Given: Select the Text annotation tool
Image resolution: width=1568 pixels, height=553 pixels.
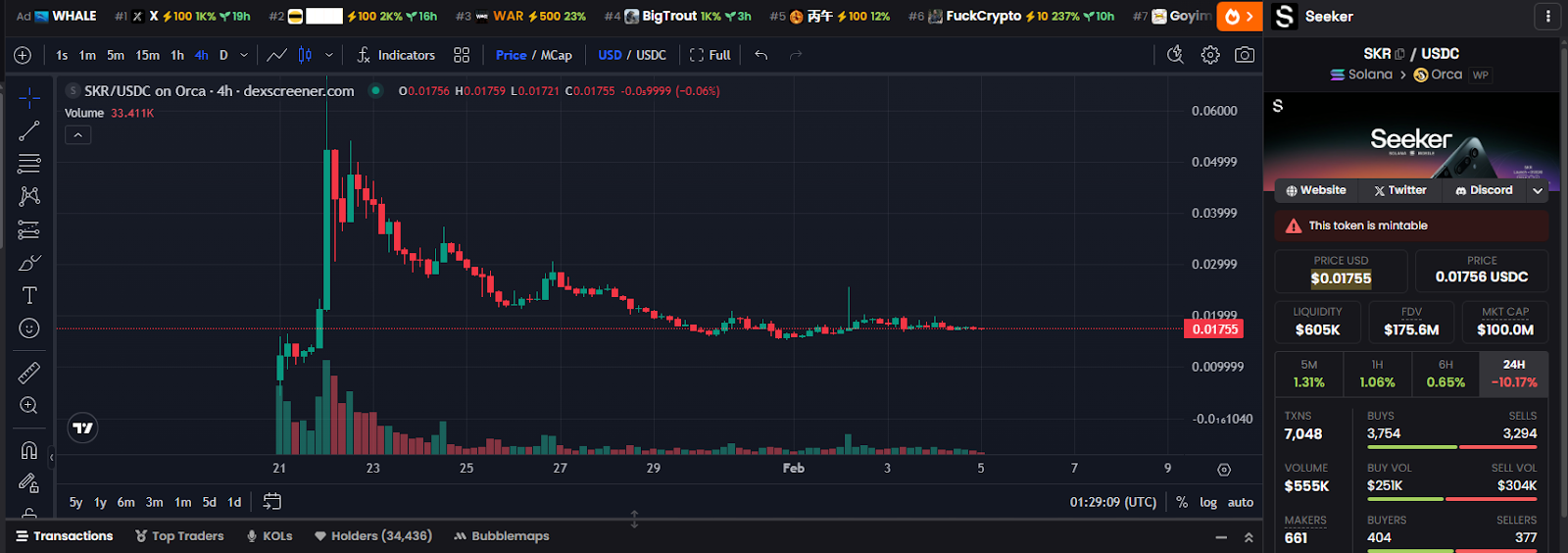Looking at the screenshot, I should click(29, 295).
